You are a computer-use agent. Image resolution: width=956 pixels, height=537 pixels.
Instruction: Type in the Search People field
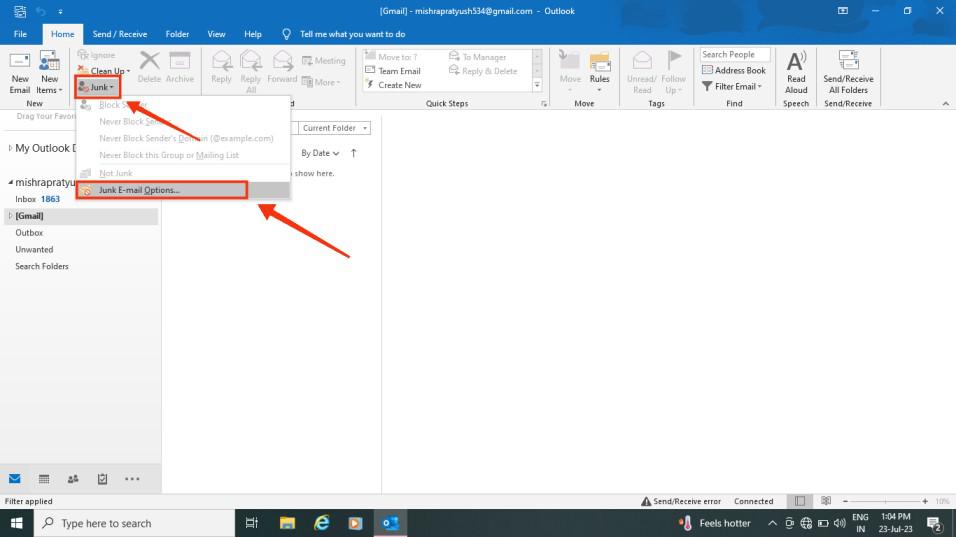735,54
